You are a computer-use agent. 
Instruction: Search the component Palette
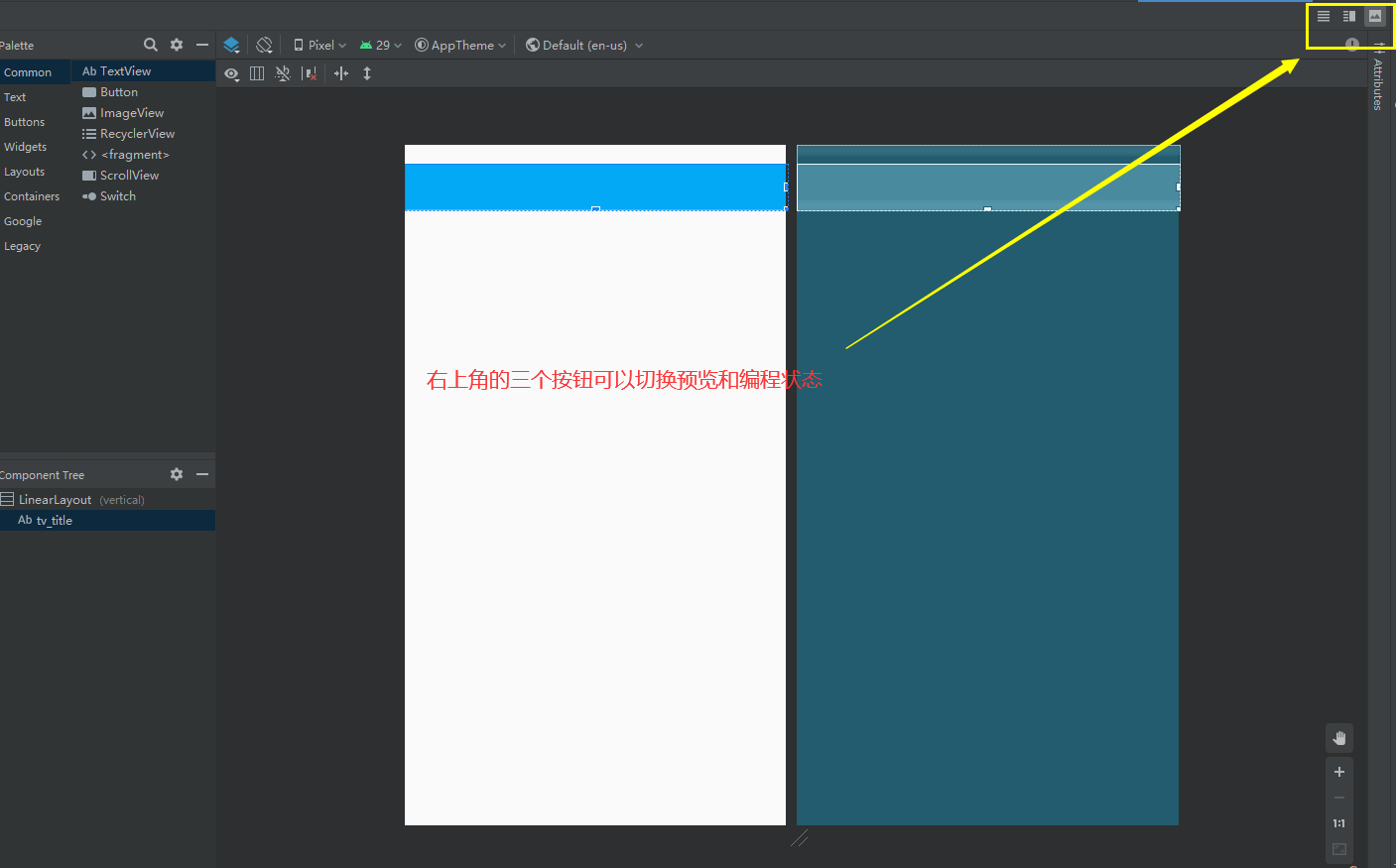150,45
